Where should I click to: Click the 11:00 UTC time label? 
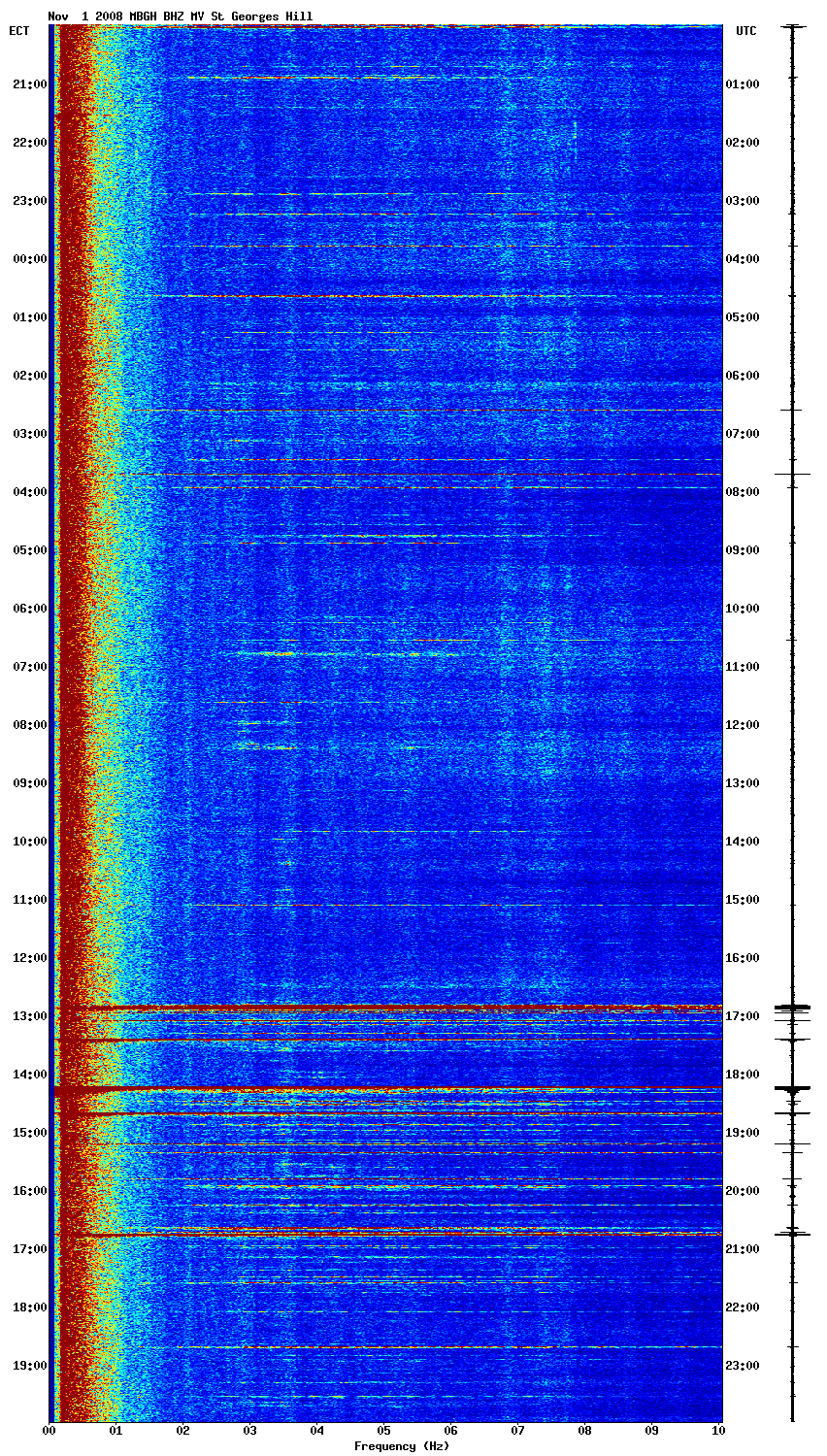(x=743, y=667)
